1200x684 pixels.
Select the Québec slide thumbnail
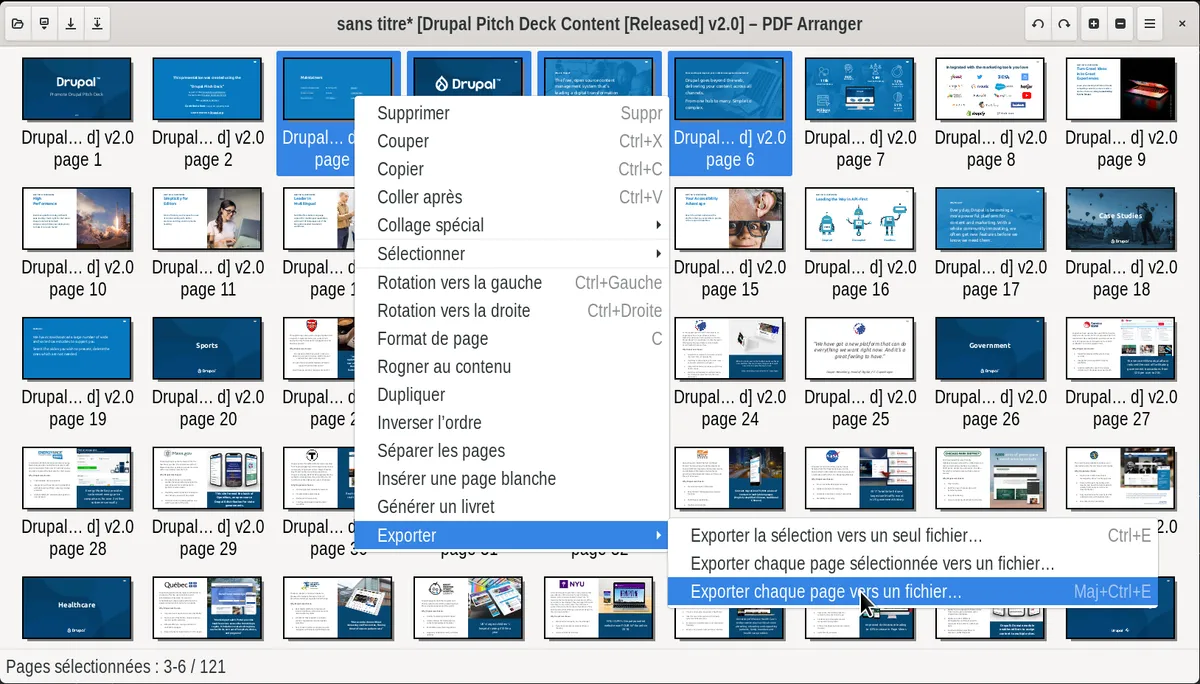(208, 607)
